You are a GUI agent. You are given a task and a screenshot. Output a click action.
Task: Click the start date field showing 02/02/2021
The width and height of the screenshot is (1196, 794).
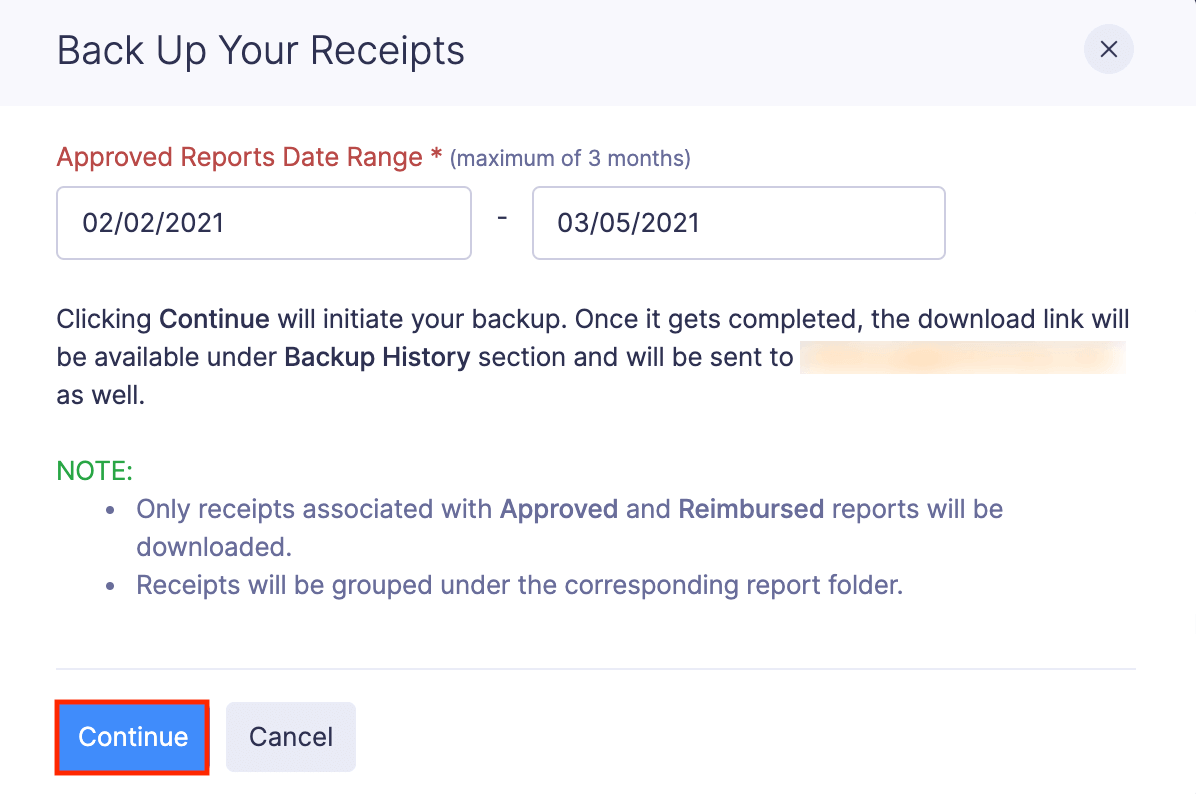263,222
